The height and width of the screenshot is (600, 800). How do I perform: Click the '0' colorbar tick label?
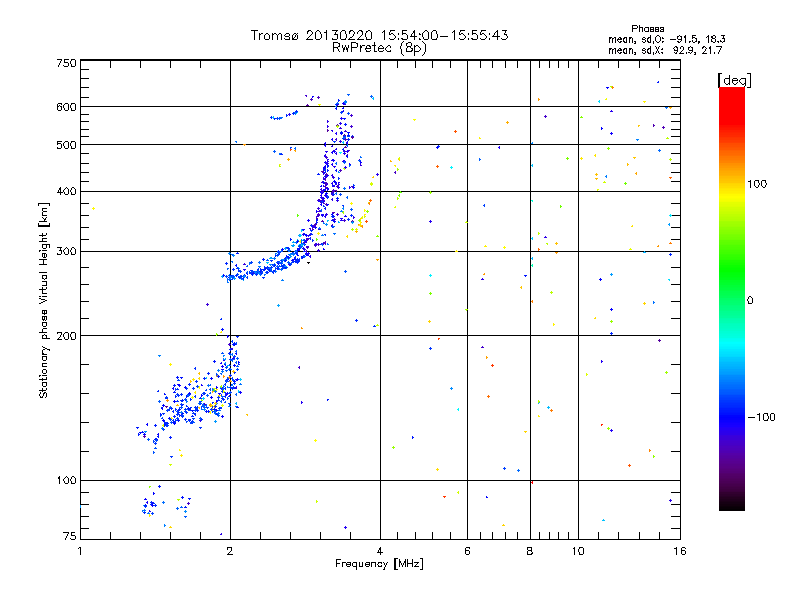click(x=750, y=301)
